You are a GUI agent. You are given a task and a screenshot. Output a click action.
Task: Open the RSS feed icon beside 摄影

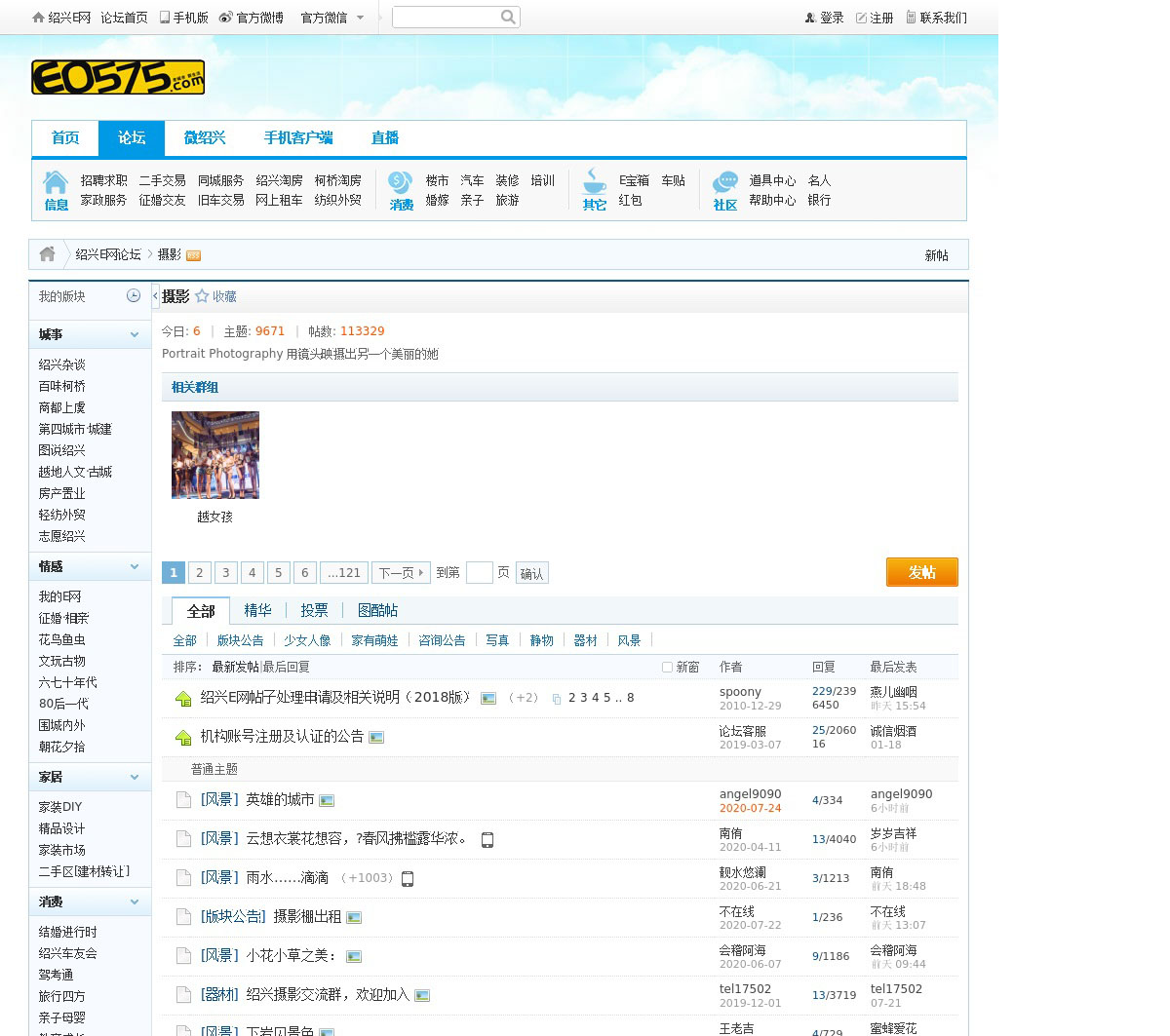[193, 255]
